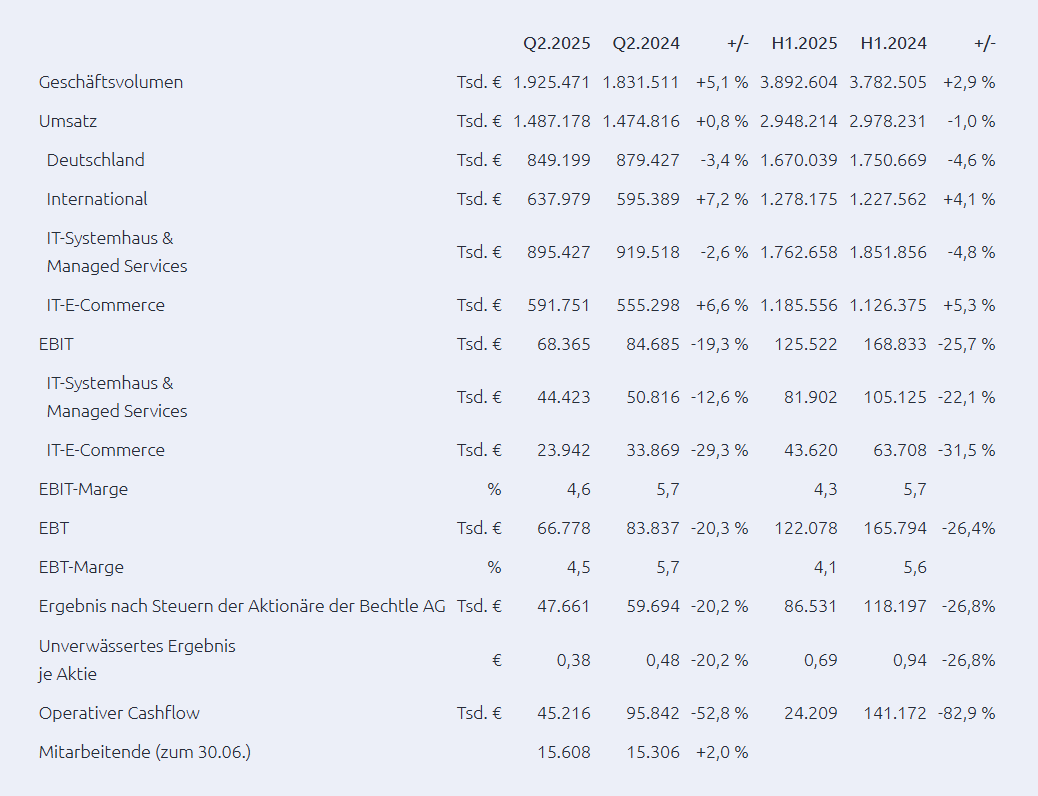This screenshot has height=796, width=1038.
Task: Click the 15.608 employee count
Action: coord(563,752)
